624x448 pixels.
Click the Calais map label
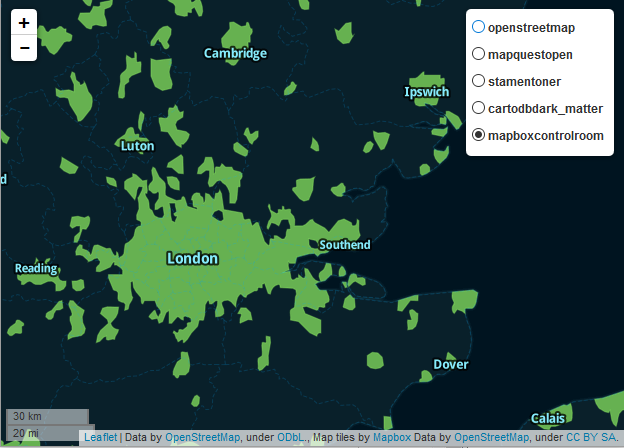[x=548, y=419]
